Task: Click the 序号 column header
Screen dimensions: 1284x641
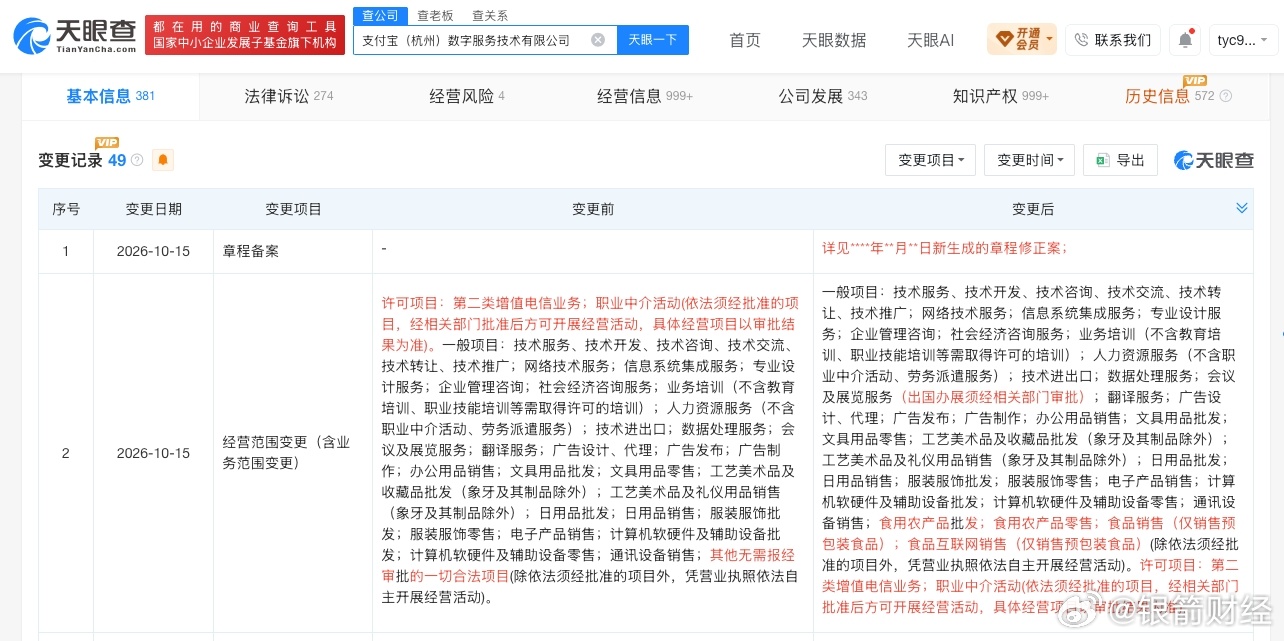Action: (66, 209)
